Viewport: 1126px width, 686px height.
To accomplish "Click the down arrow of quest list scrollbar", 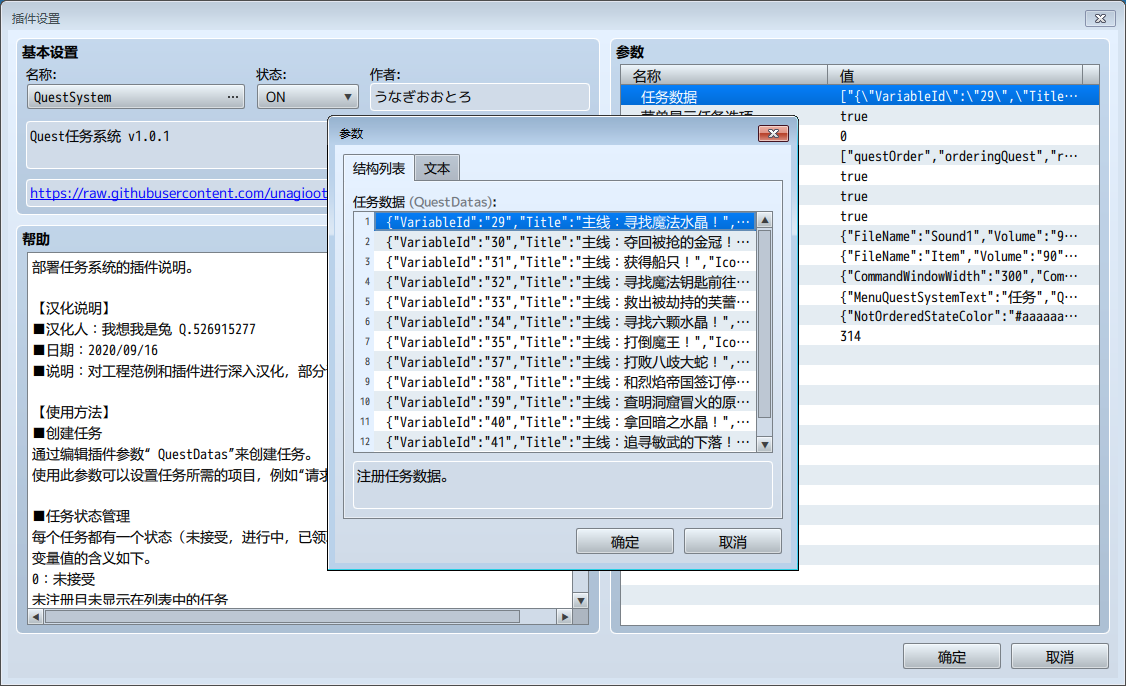I will point(765,445).
